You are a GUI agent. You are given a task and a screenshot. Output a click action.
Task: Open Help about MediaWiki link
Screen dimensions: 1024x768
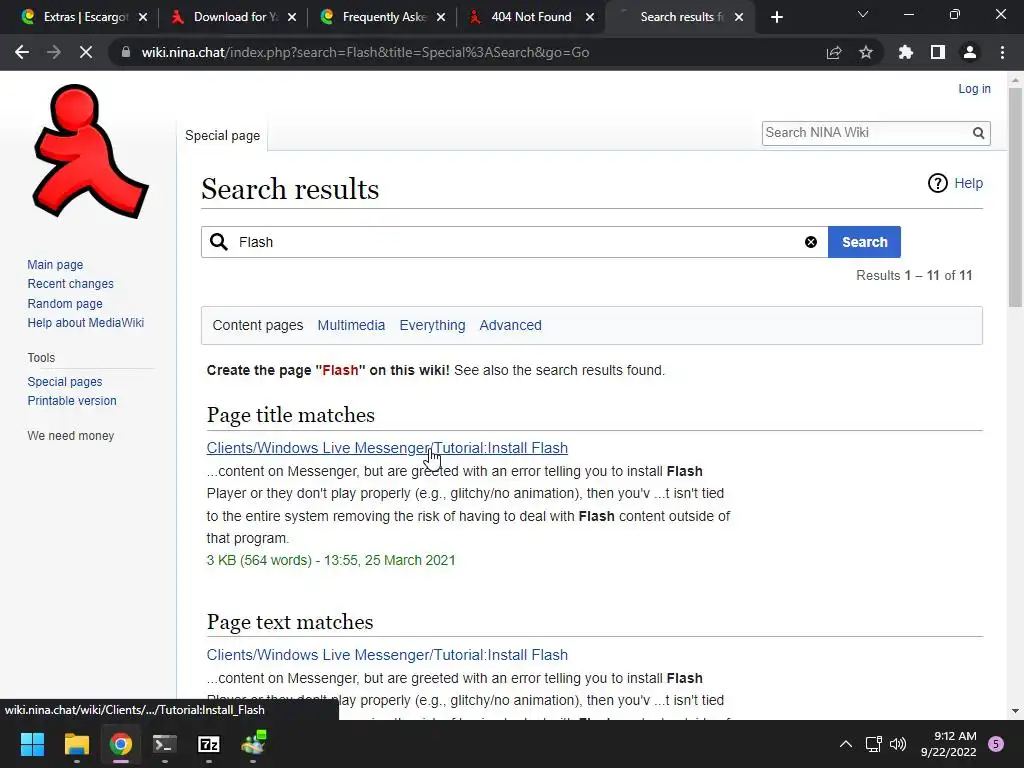tap(86, 323)
